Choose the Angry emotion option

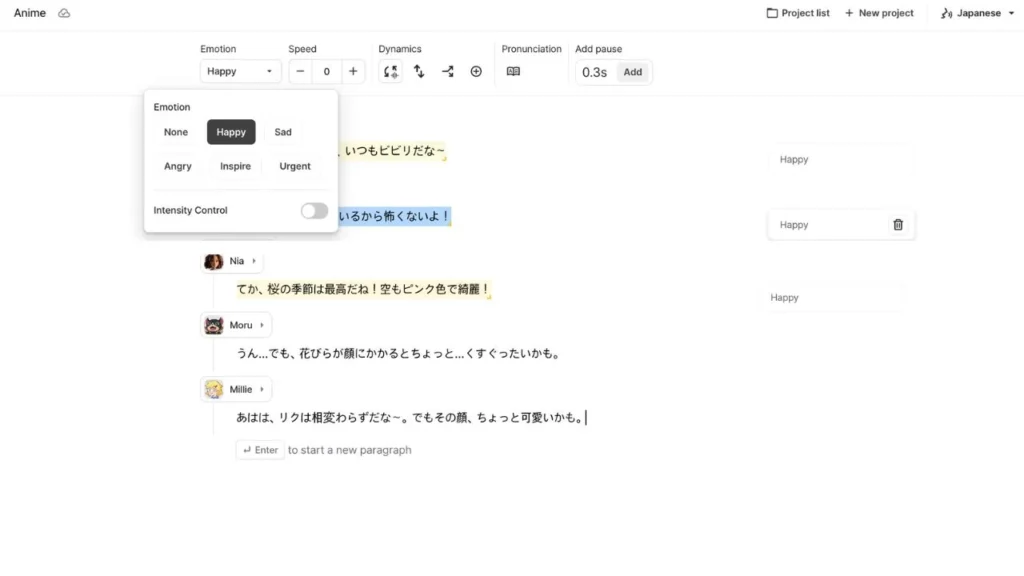point(178,166)
